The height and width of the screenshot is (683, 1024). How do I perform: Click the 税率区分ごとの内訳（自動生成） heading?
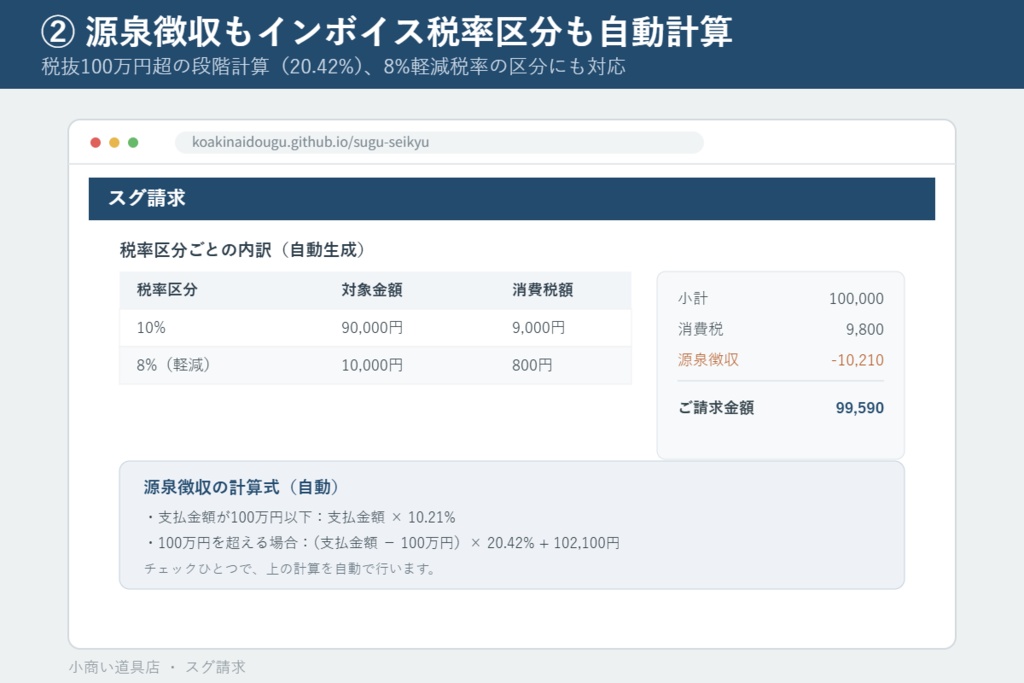pyautogui.click(x=242, y=250)
